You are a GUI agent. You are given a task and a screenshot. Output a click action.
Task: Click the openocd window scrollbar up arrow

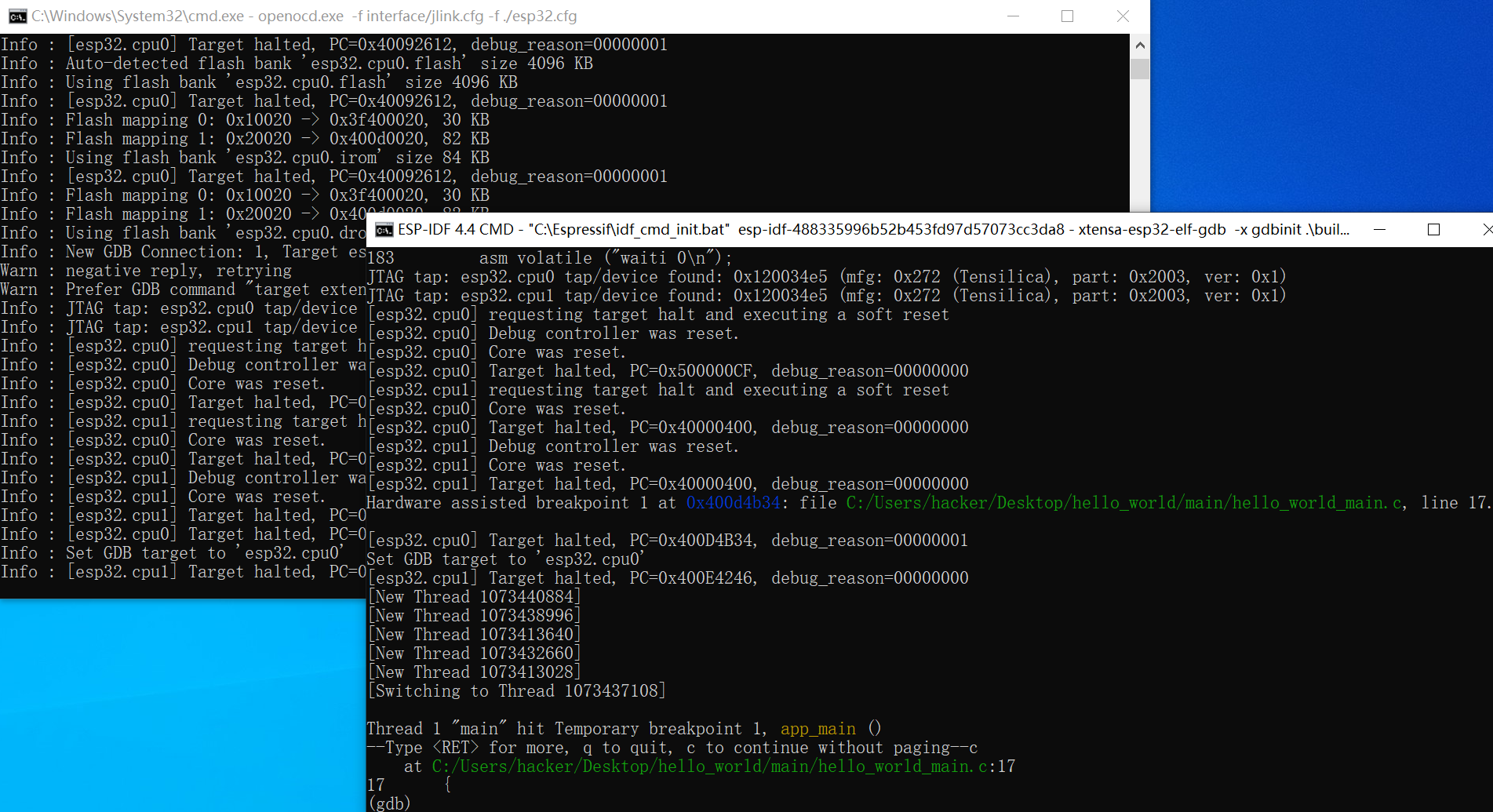(x=1140, y=46)
